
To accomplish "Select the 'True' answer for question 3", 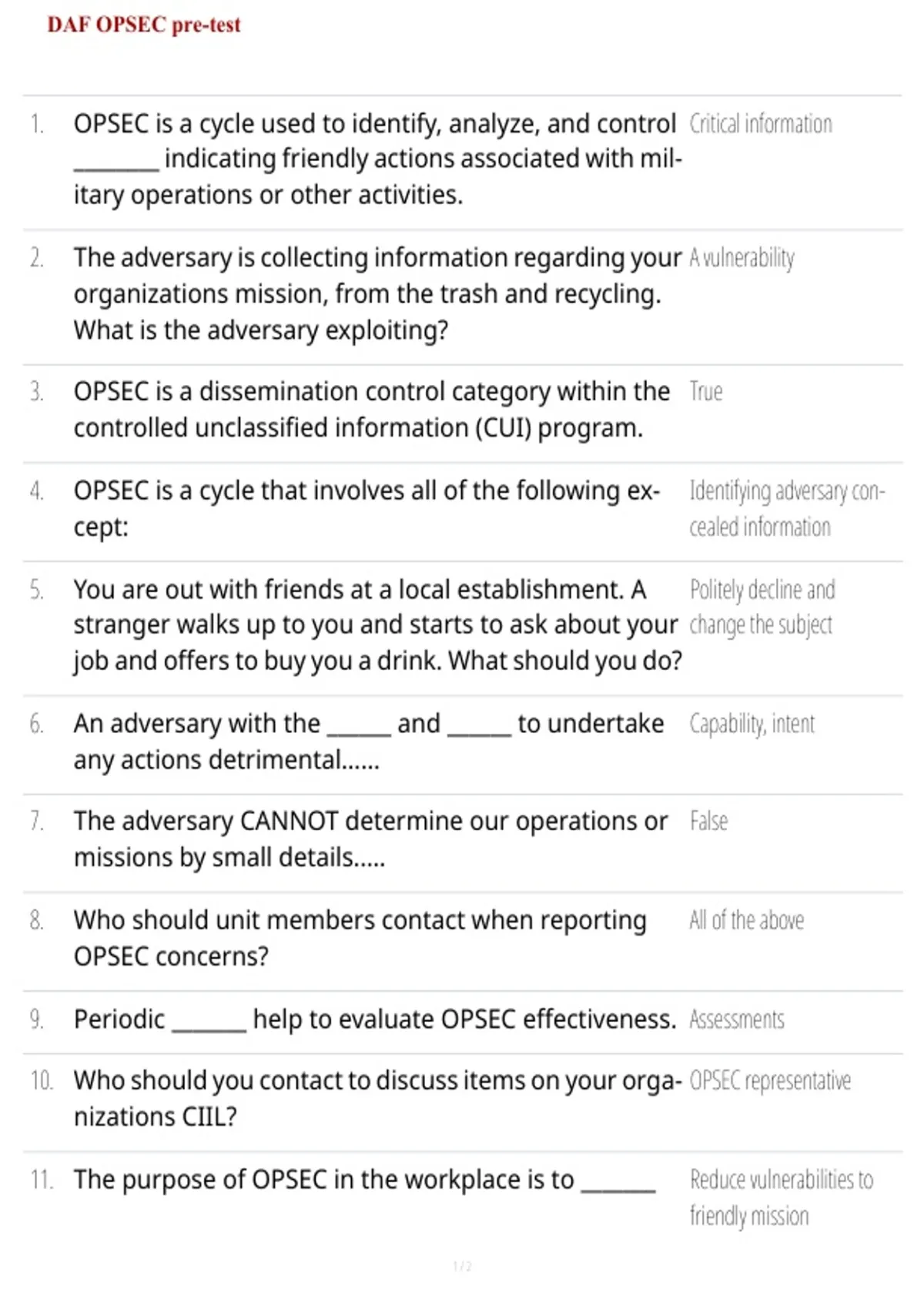I will click(706, 391).
